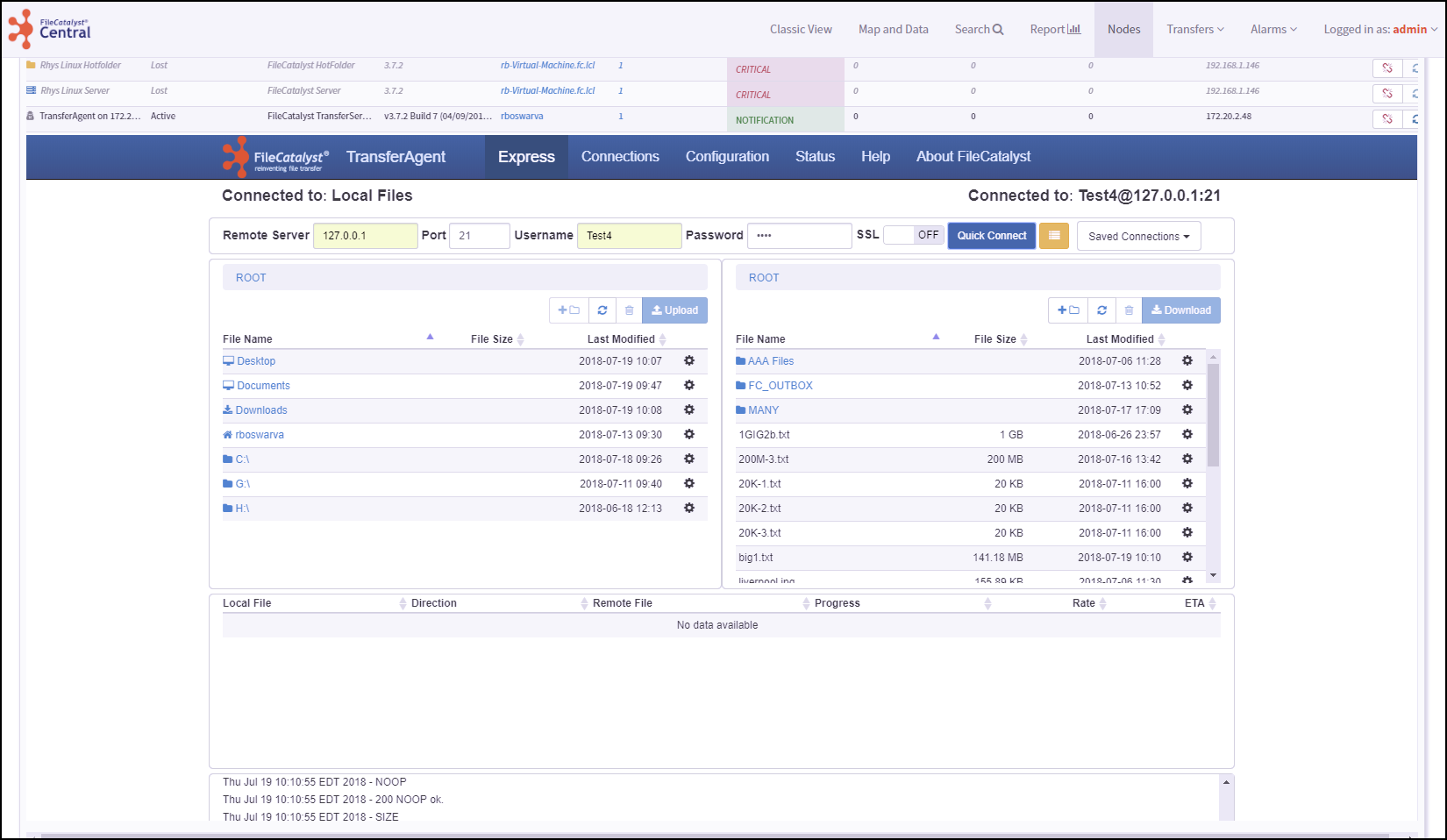Click the Port input field
This screenshot has width=1447, height=840.
(479, 235)
